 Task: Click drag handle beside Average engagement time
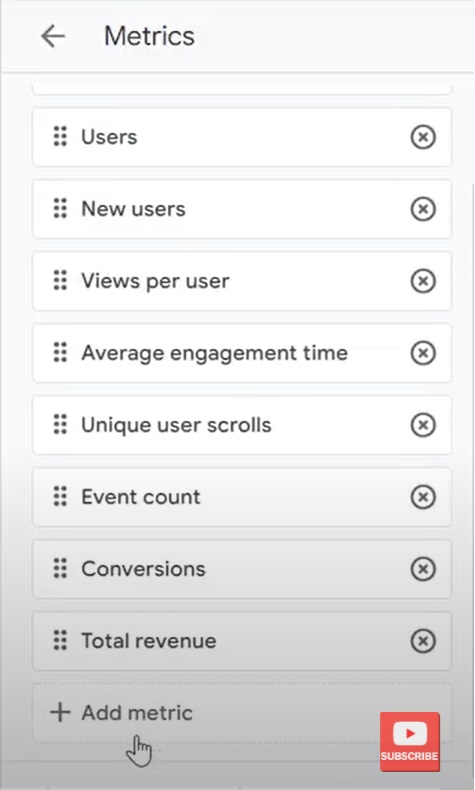(x=60, y=353)
